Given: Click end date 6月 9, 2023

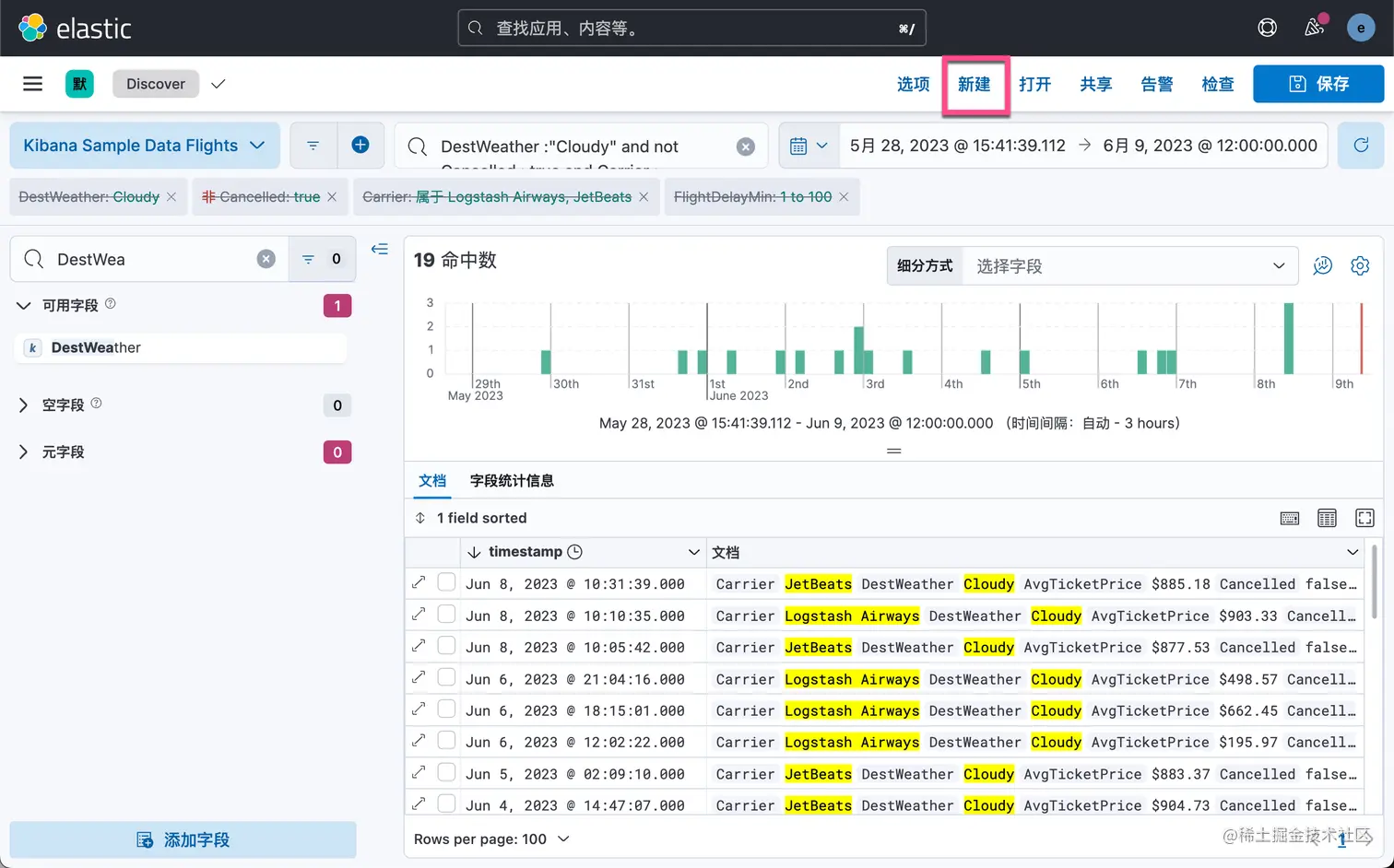Looking at the screenshot, I should [1210, 146].
